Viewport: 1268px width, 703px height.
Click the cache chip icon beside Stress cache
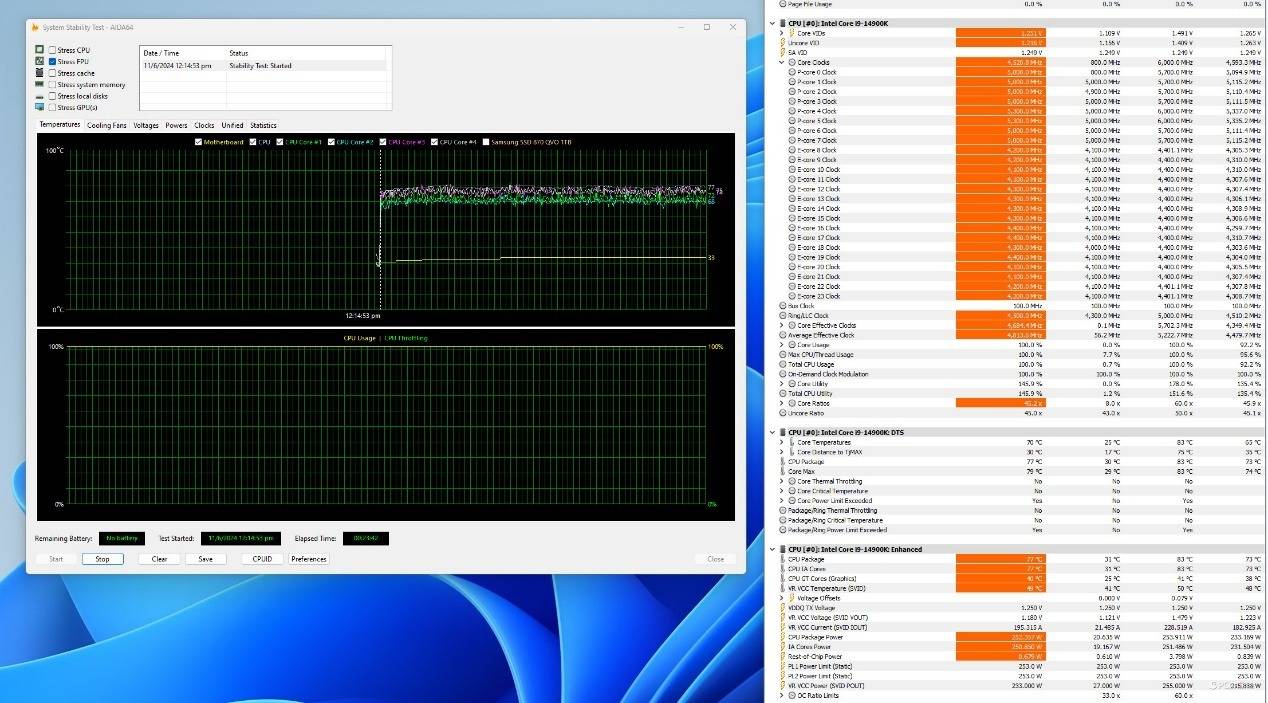pos(40,73)
